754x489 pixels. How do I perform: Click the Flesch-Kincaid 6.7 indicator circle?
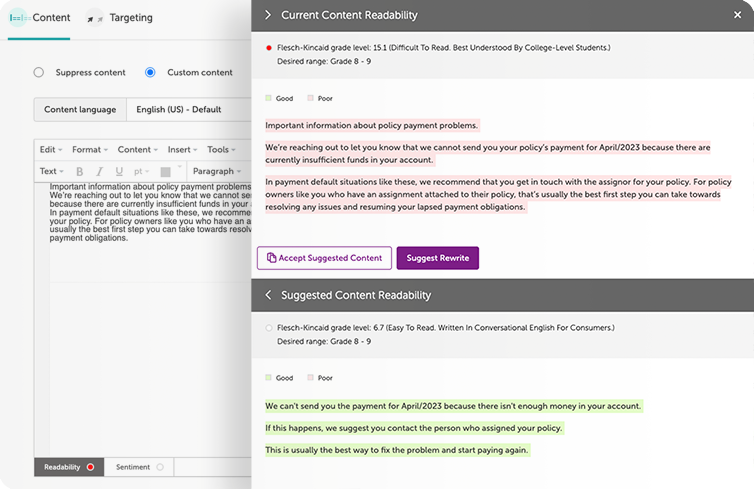coord(269,328)
